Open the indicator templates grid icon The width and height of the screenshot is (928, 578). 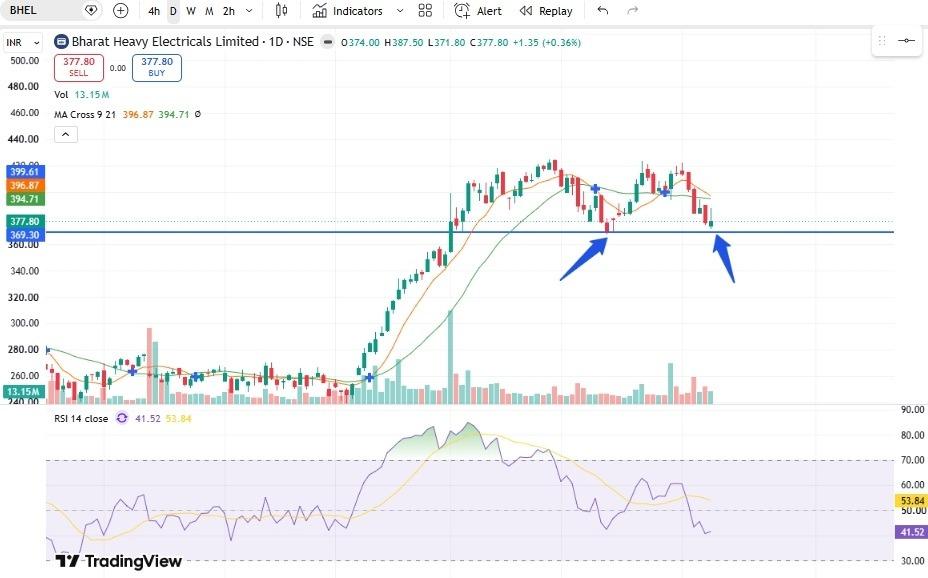pos(425,11)
